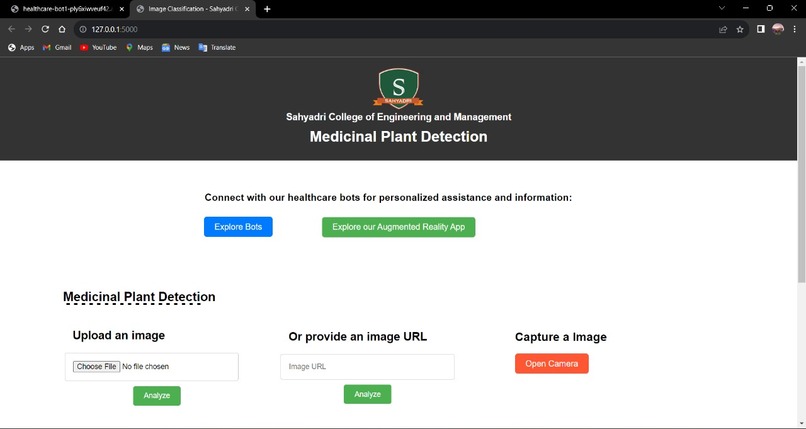The image size is (806, 429).
Task: Close the Image Classification tab
Action: point(247,9)
